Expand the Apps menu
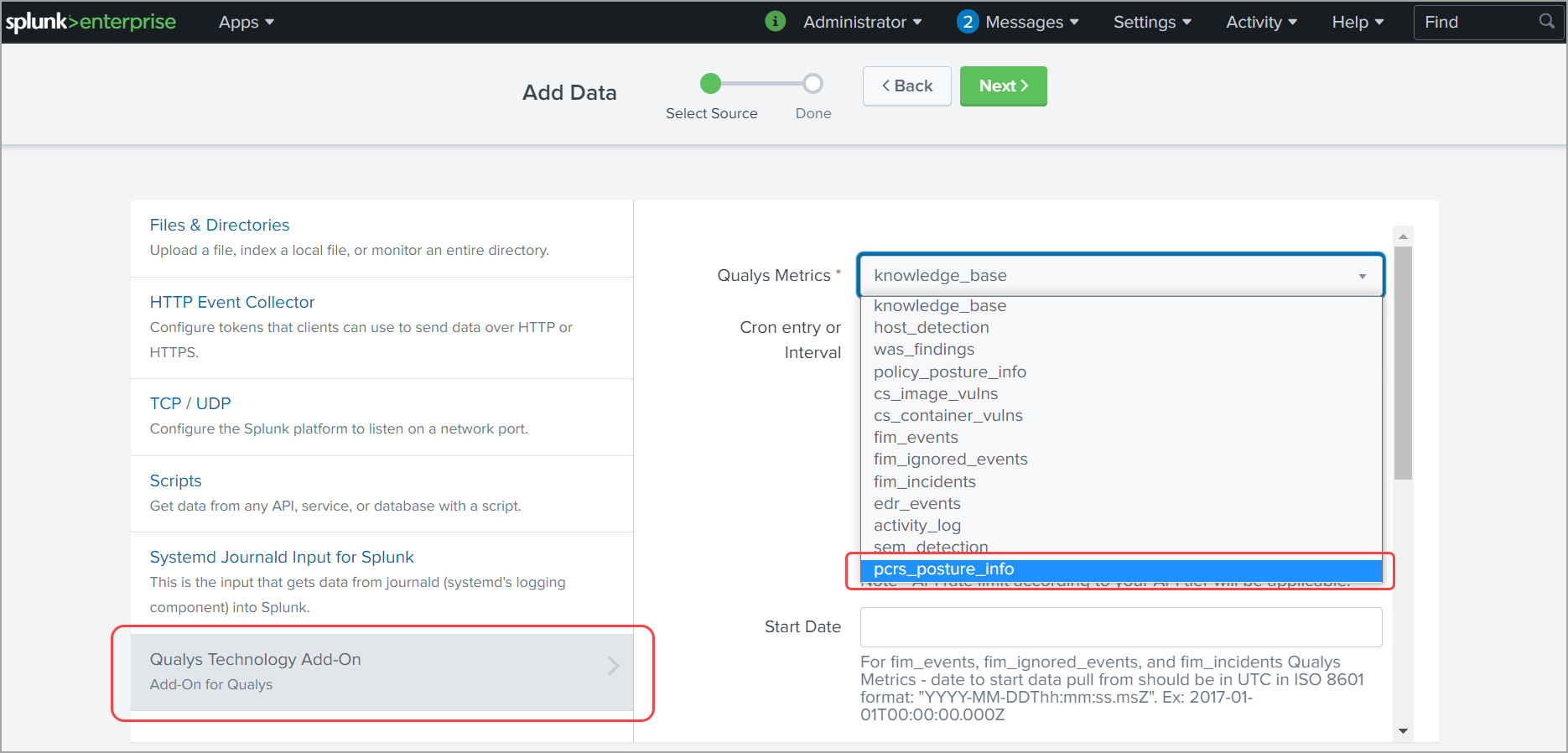The height and width of the screenshot is (753, 1568). click(x=246, y=23)
